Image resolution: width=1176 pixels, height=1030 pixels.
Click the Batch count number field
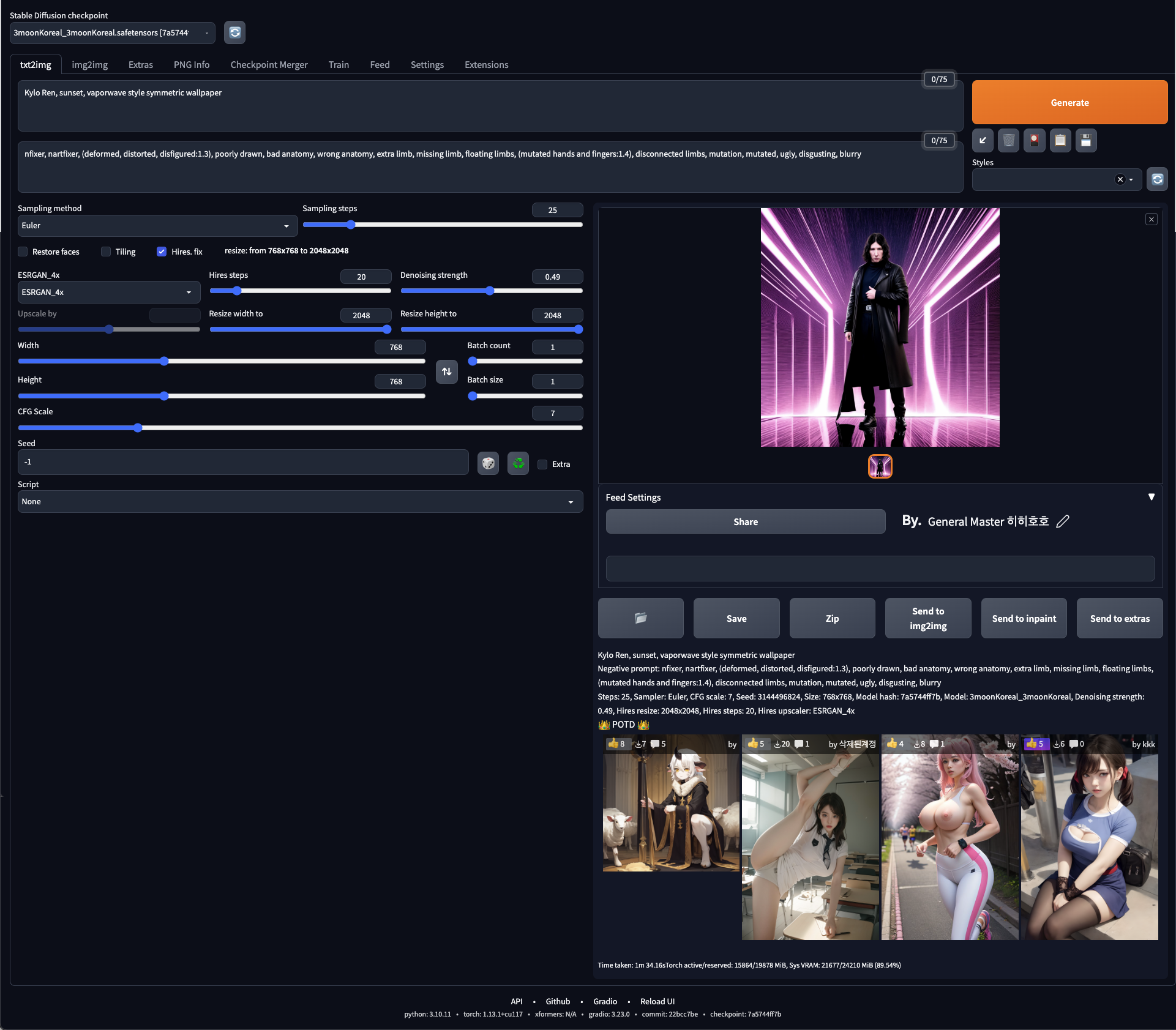(x=557, y=347)
